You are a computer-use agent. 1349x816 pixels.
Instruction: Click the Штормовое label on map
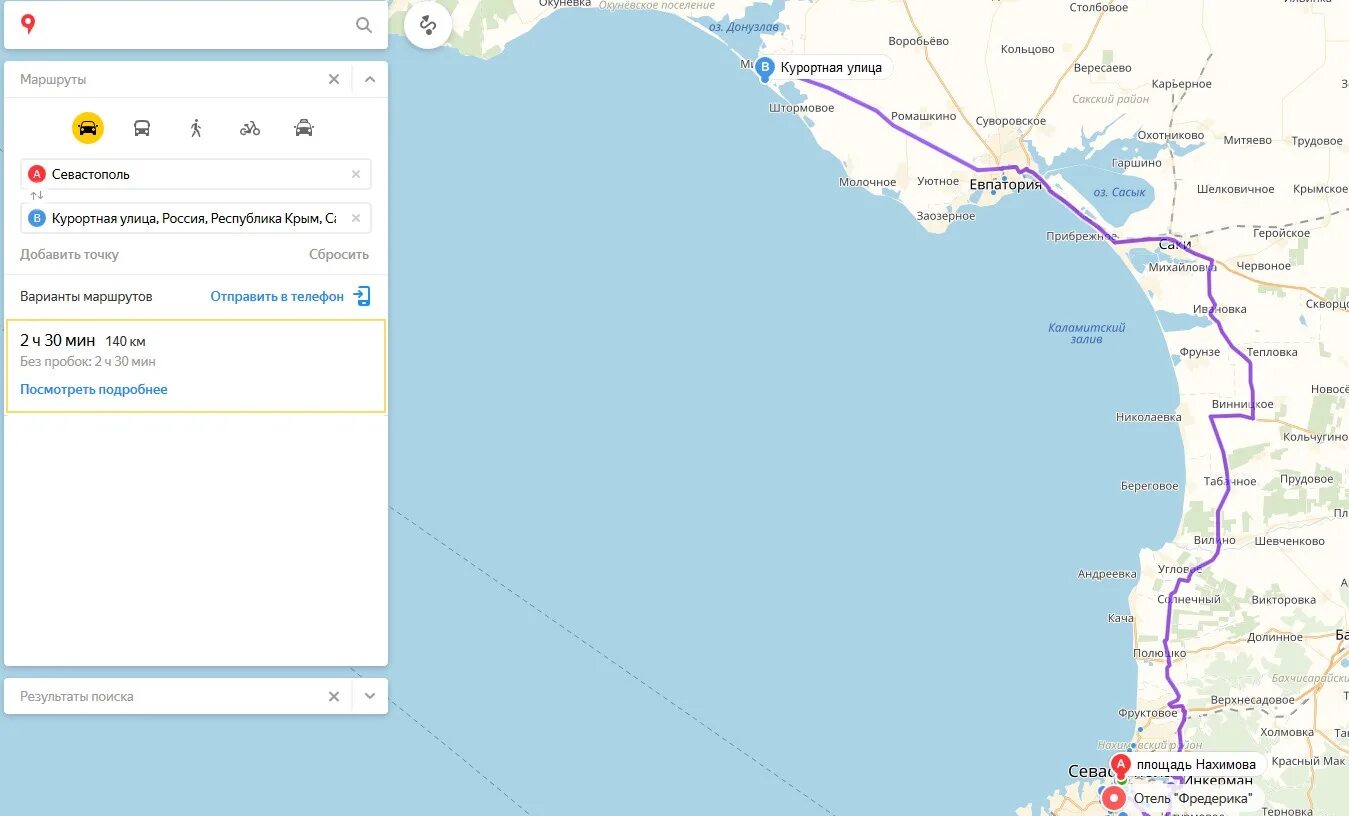pos(801,108)
